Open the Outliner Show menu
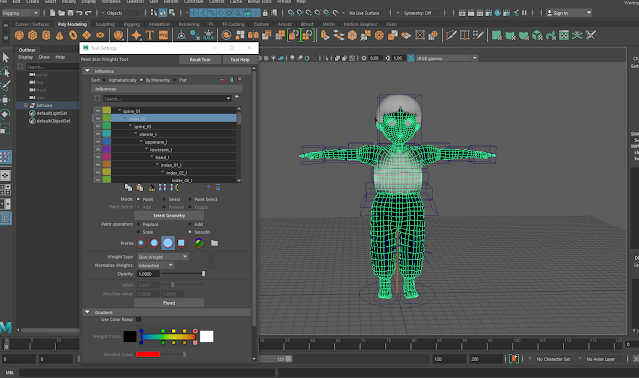The width and height of the screenshot is (639, 378). [x=44, y=57]
